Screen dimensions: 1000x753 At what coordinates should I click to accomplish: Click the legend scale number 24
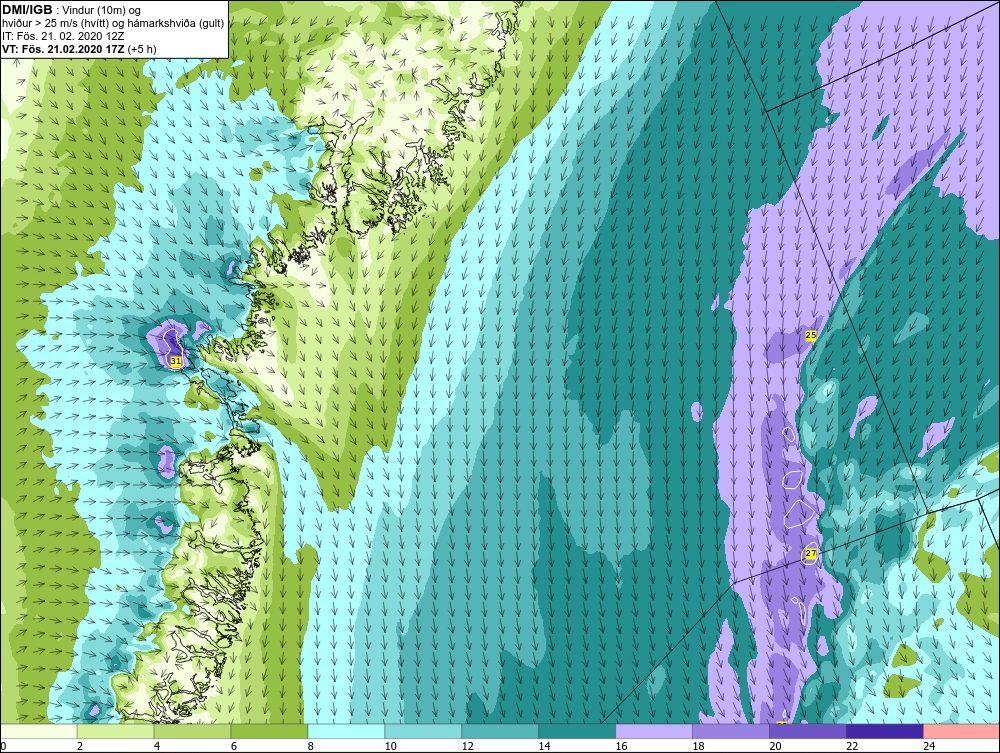tap(929, 746)
